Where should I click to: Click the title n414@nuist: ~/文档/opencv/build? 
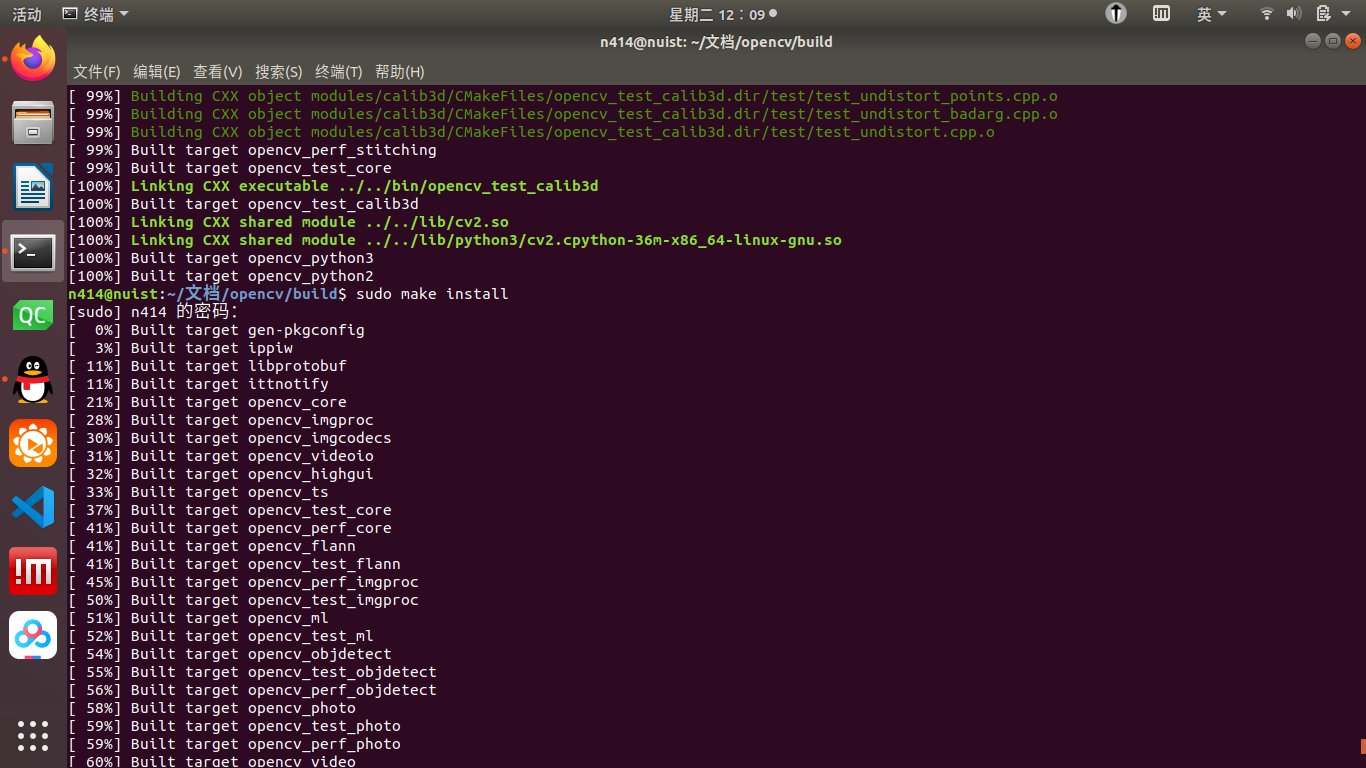pos(716,42)
